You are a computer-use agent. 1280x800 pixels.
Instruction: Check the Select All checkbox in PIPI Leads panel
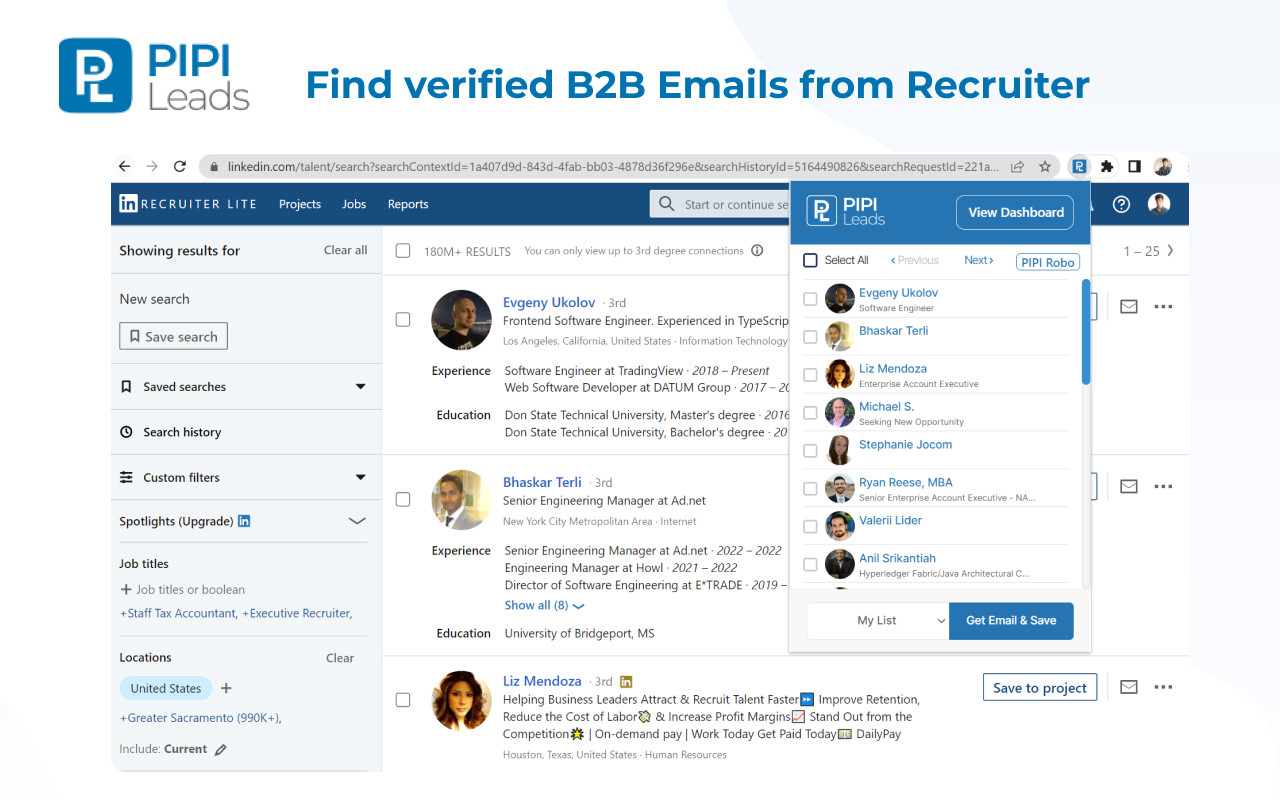tap(810, 260)
